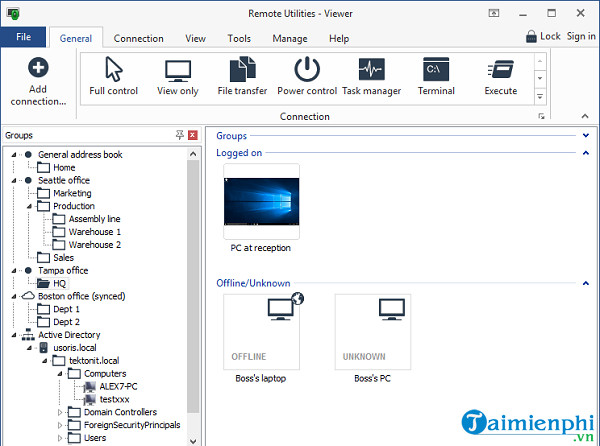The height and width of the screenshot is (446, 600).
Task: Pin the Groups panel
Action: 179,135
